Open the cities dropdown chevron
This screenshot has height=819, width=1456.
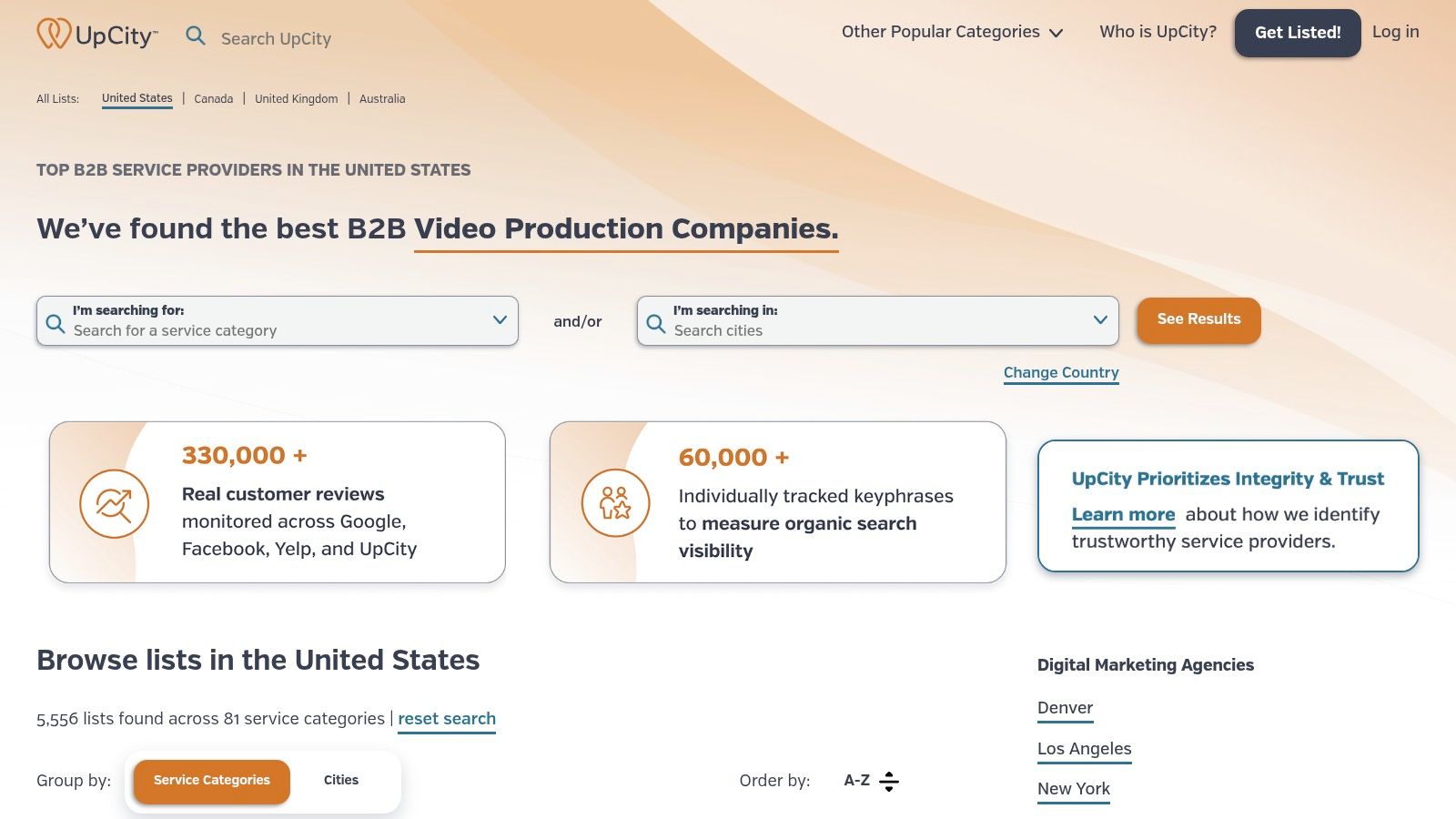click(1100, 319)
